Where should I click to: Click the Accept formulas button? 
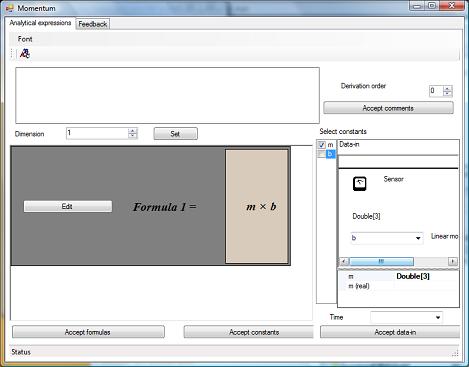click(88, 332)
